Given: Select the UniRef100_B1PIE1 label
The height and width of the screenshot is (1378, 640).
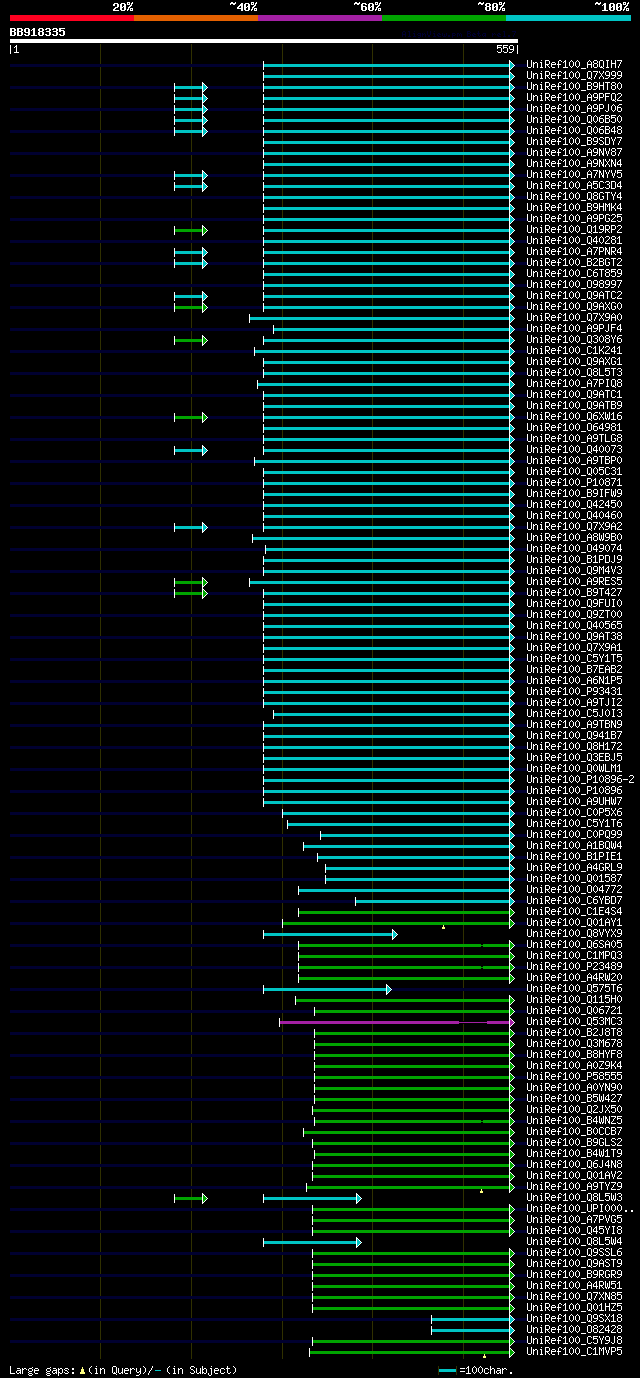Looking at the screenshot, I should pyautogui.click(x=575, y=856).
